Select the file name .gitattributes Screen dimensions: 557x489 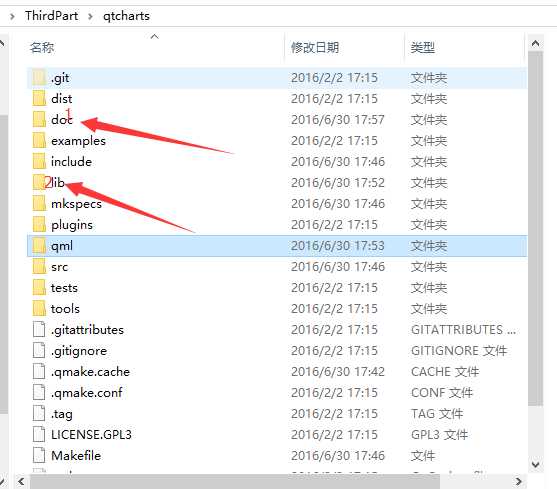pyautogui.click(x=87, y=330)
